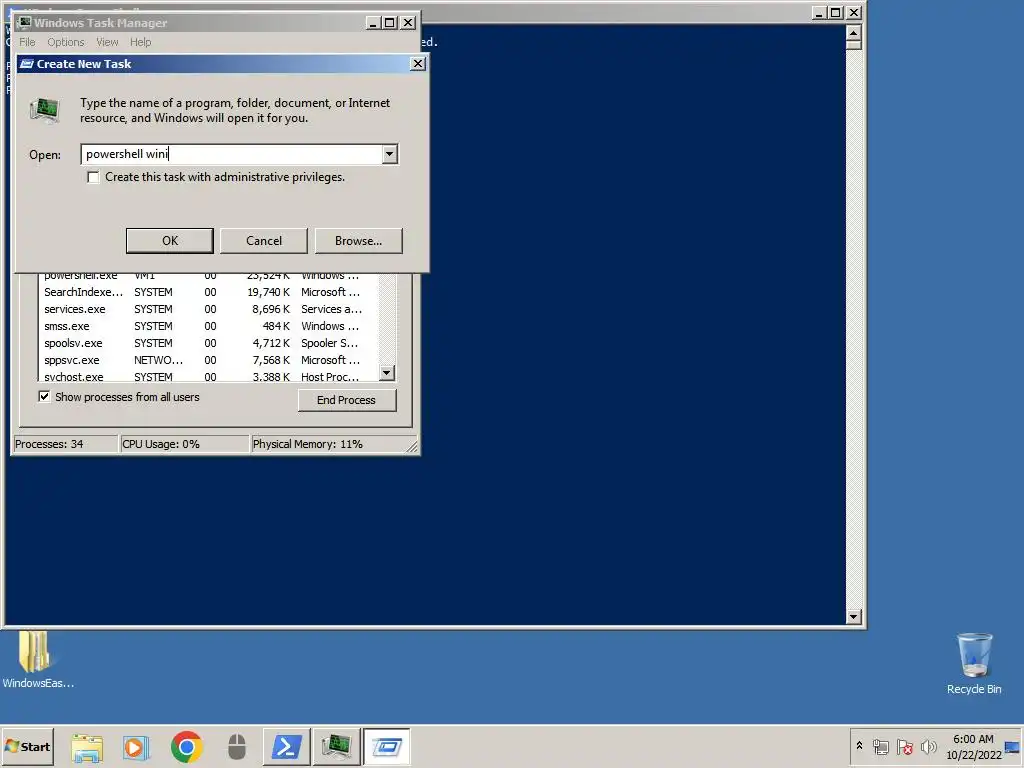Click the OK button in Create New Task
Screen dimensions: 1024x768
tap(170, 240)
